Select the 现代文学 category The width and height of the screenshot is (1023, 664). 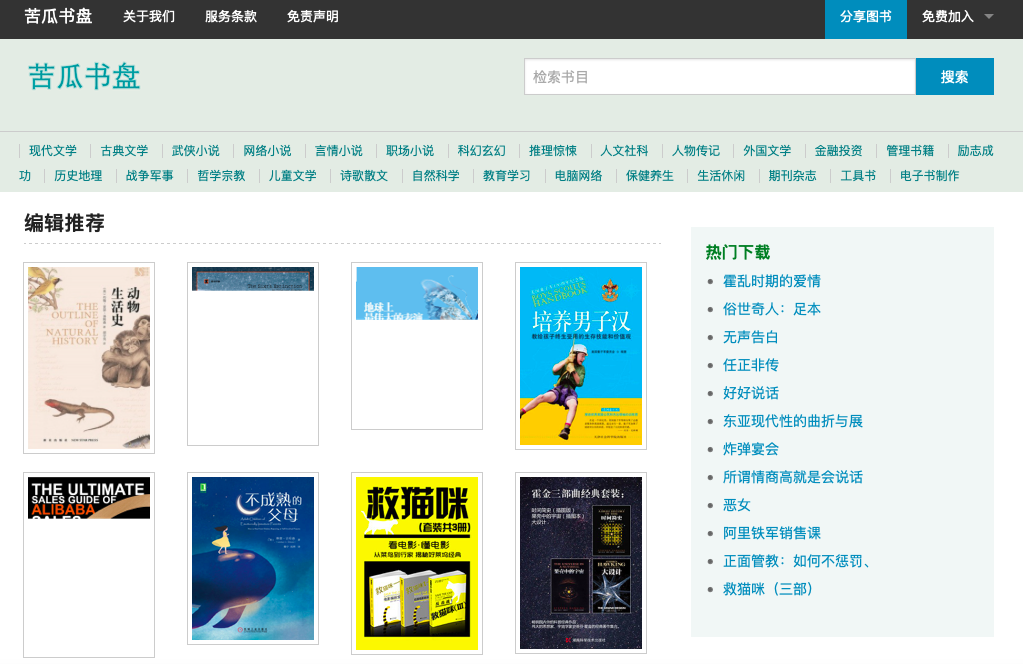[53, 151]
